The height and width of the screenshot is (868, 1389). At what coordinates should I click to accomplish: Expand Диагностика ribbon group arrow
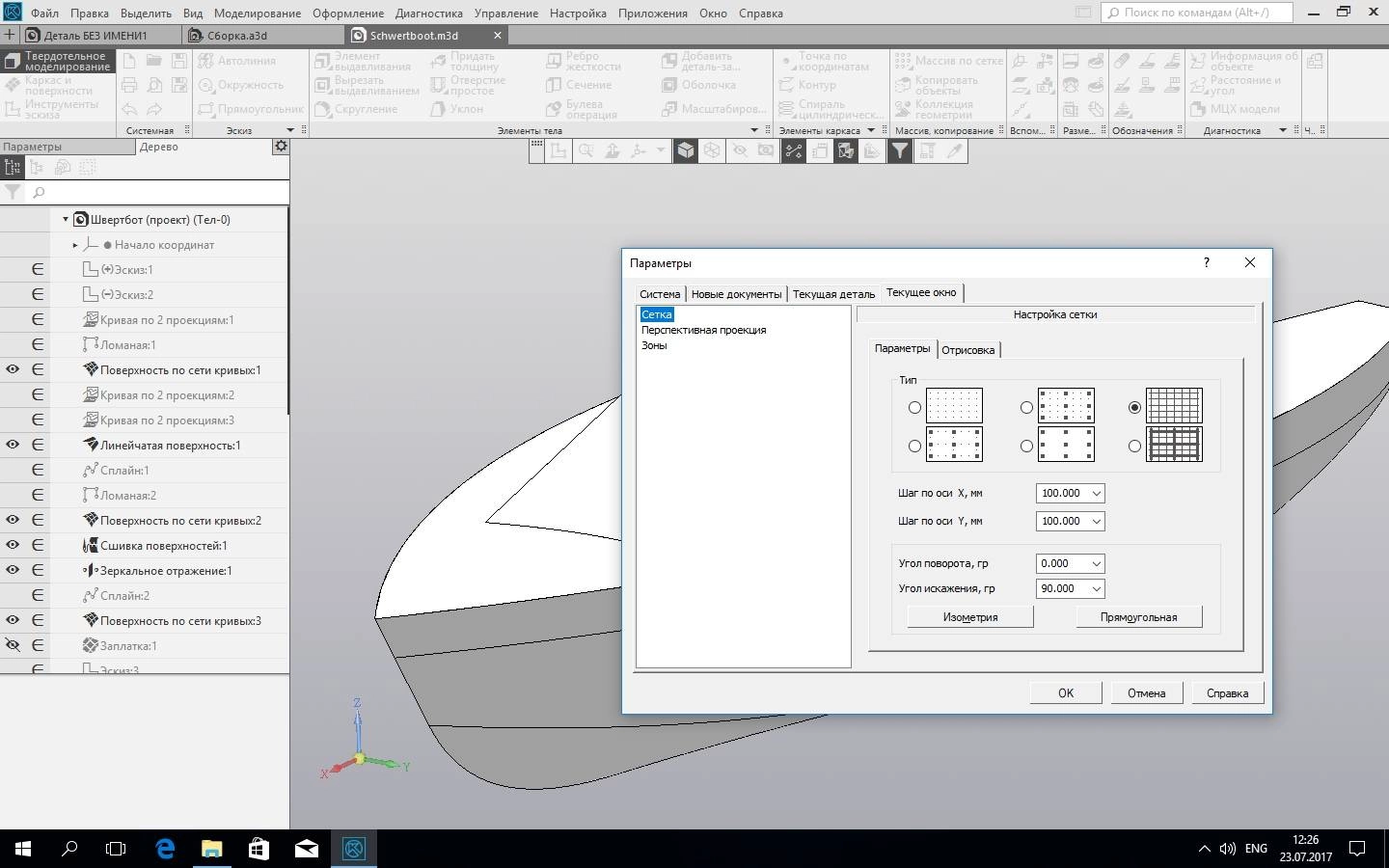[1283, 130]
